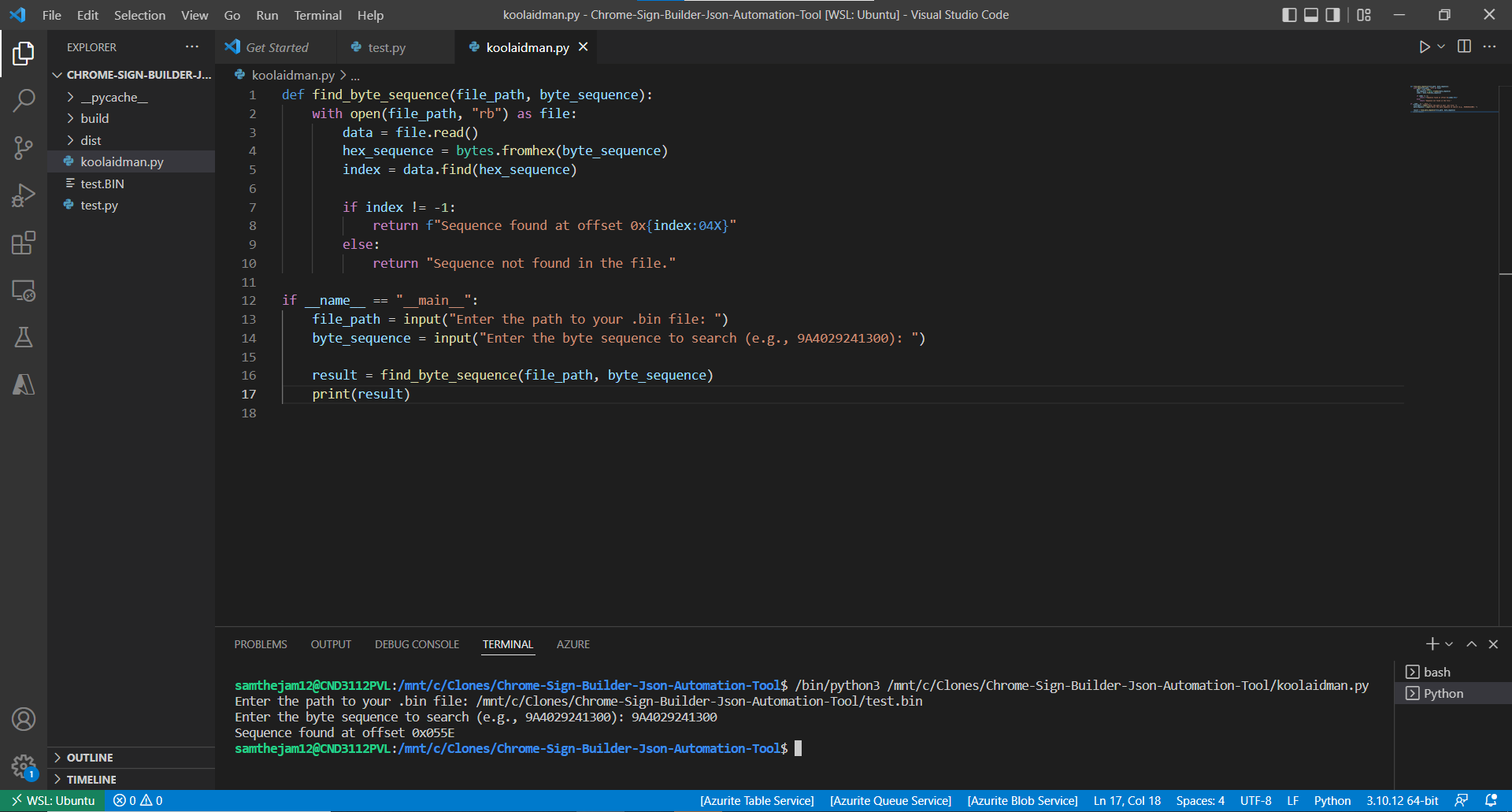Open errors and warnings count

point(138,800)
